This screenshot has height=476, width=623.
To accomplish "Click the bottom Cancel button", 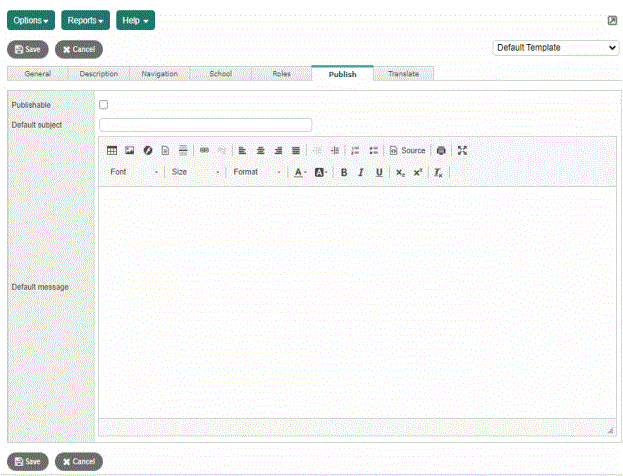I will coord(78,461).
